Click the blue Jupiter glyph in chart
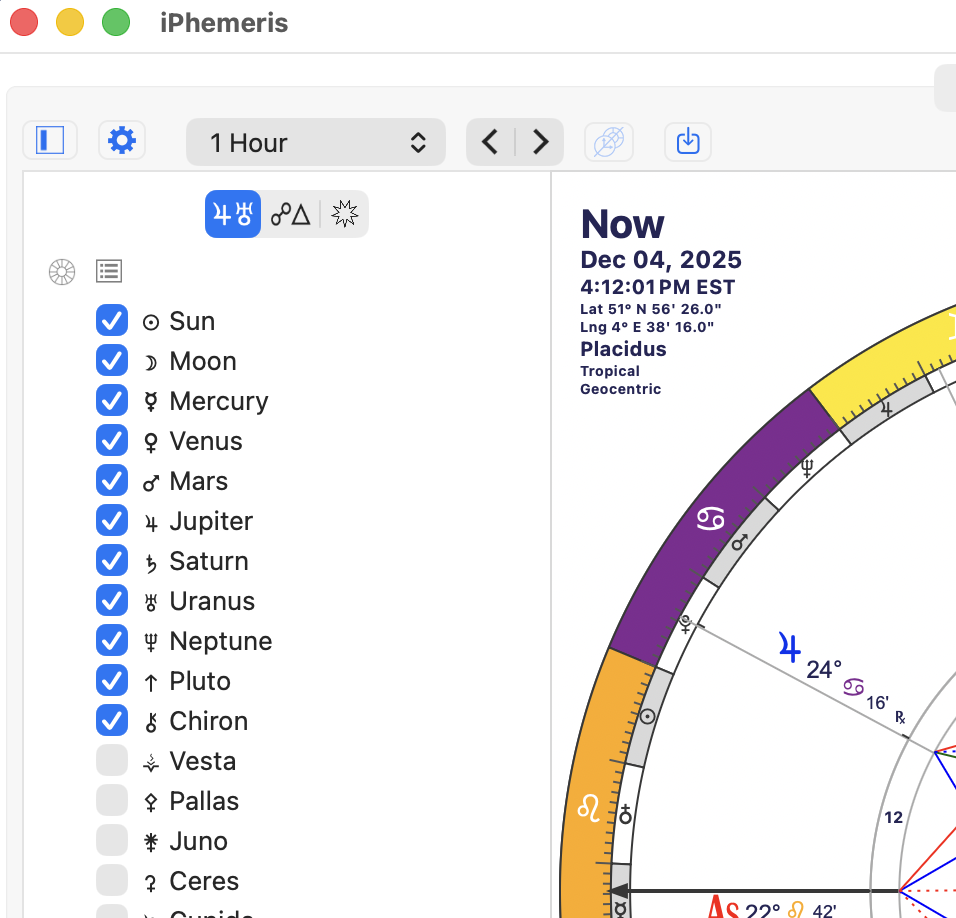 (x=790, y=649)
